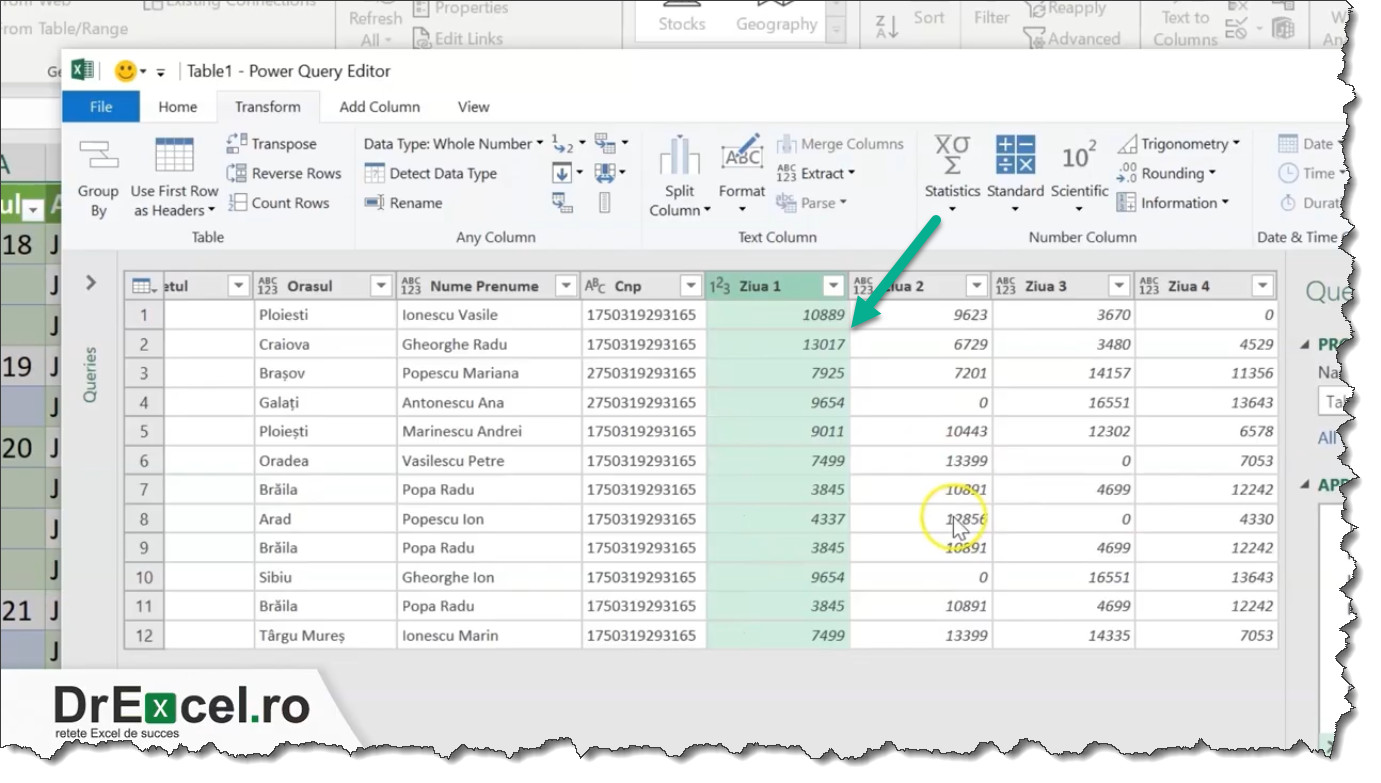Open the Ziua 1 column filter dropdown
Viewport: 1381px width, 783px height.
pyautogui.click(x=832, y=285)
